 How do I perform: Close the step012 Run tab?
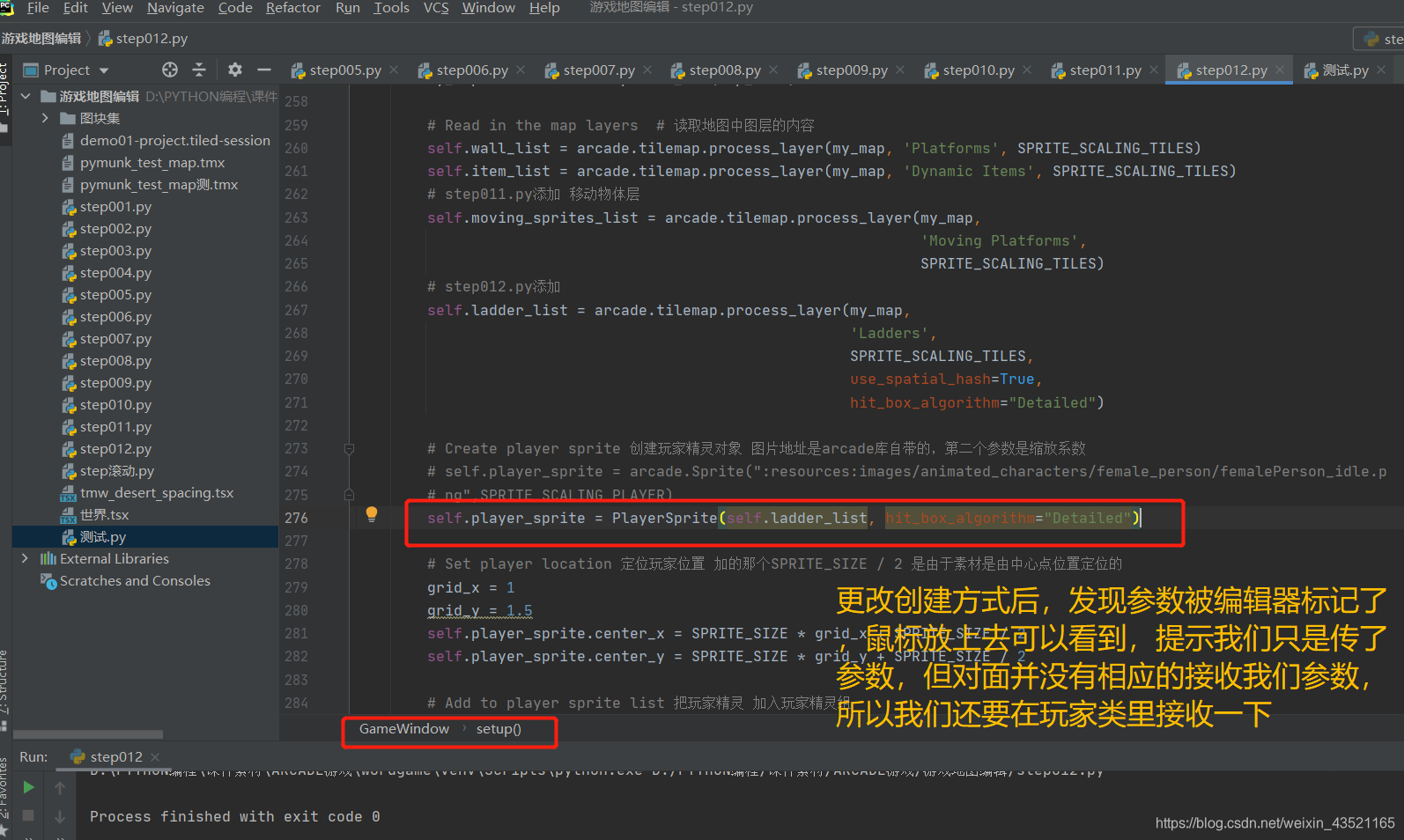(x=155, y=757)
